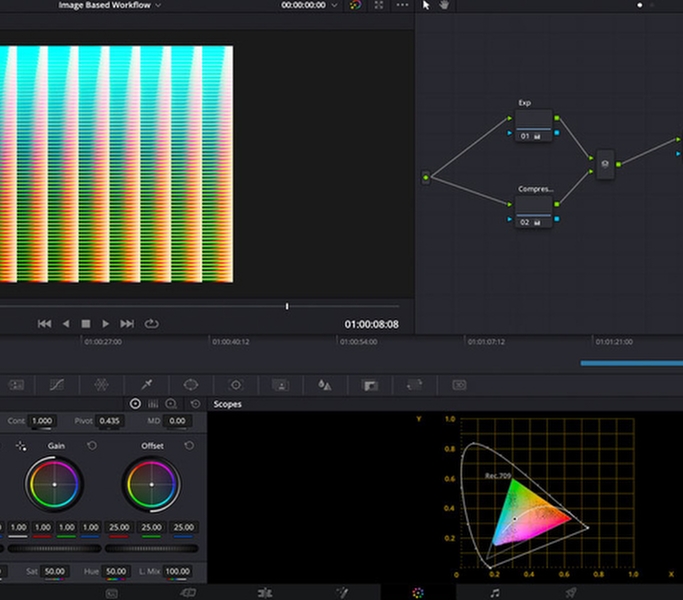The image size is (683, 600).
Task: Open the Tracker palette
Action: click(236, 384)
